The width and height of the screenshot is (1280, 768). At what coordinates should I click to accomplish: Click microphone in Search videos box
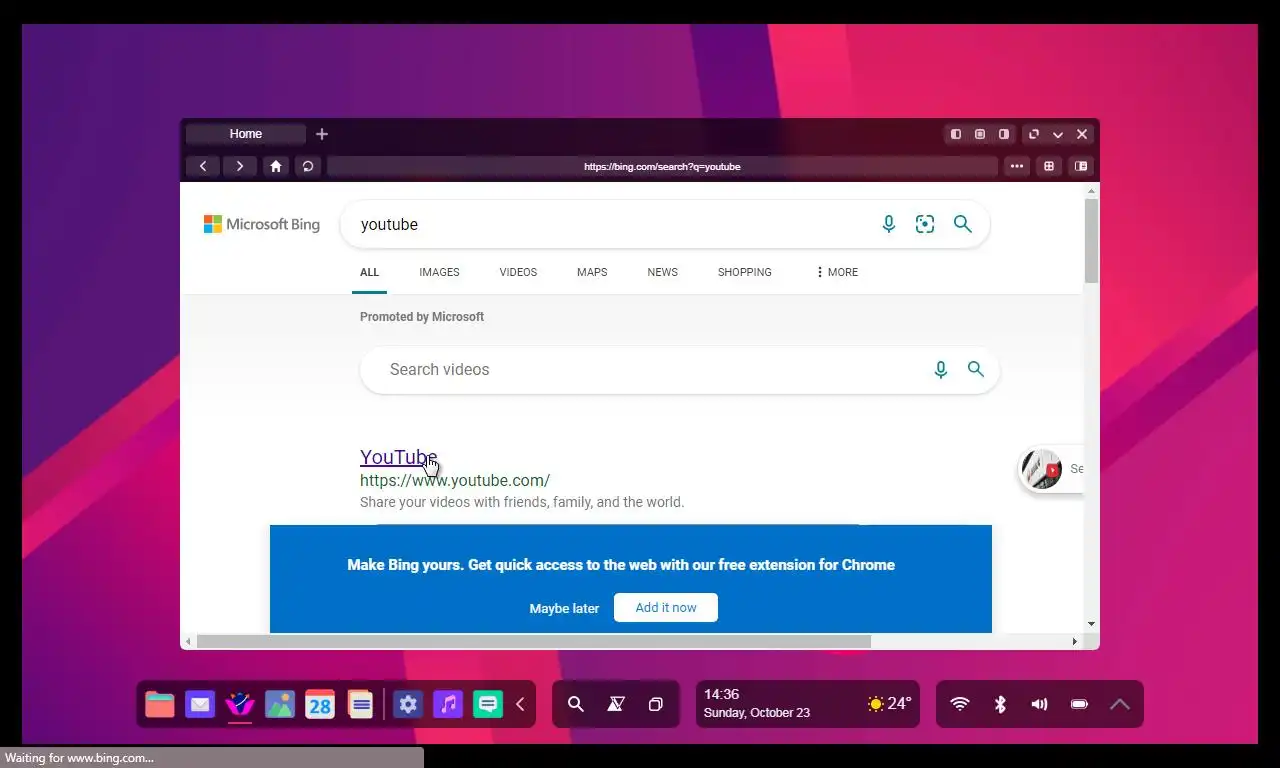[940, 370]
